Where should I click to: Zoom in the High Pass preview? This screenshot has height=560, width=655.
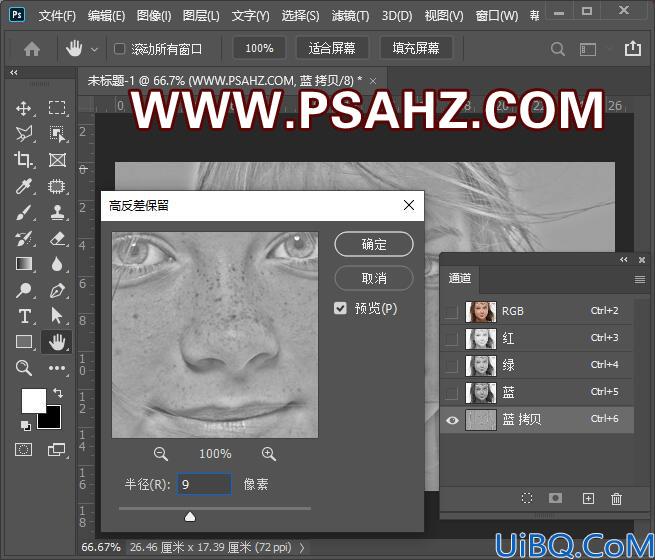[x=269, y=454]
